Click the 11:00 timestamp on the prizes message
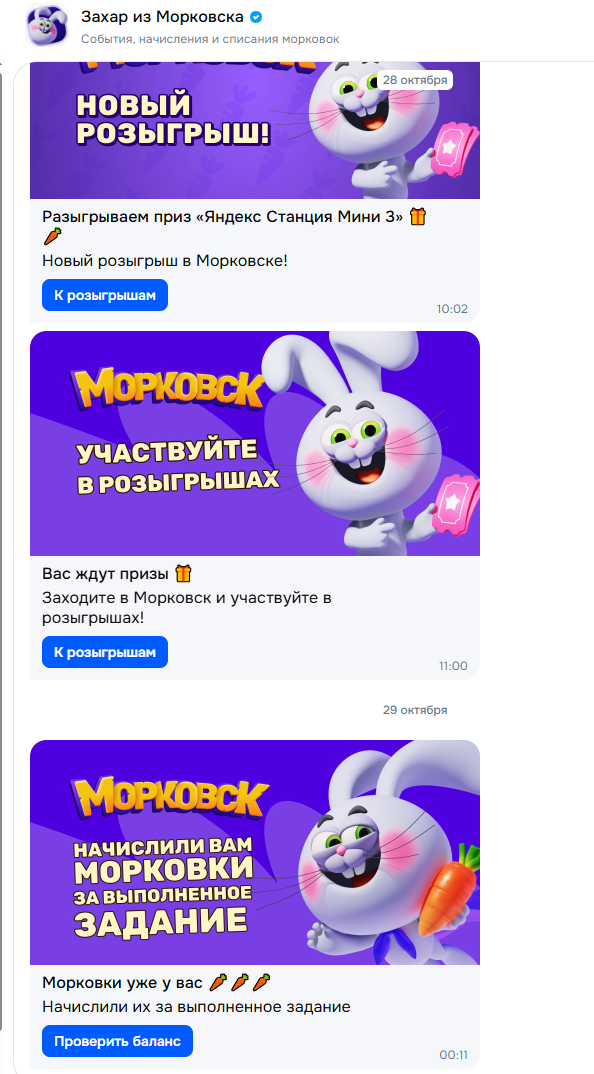594x1074 pixels. (454, 666)
